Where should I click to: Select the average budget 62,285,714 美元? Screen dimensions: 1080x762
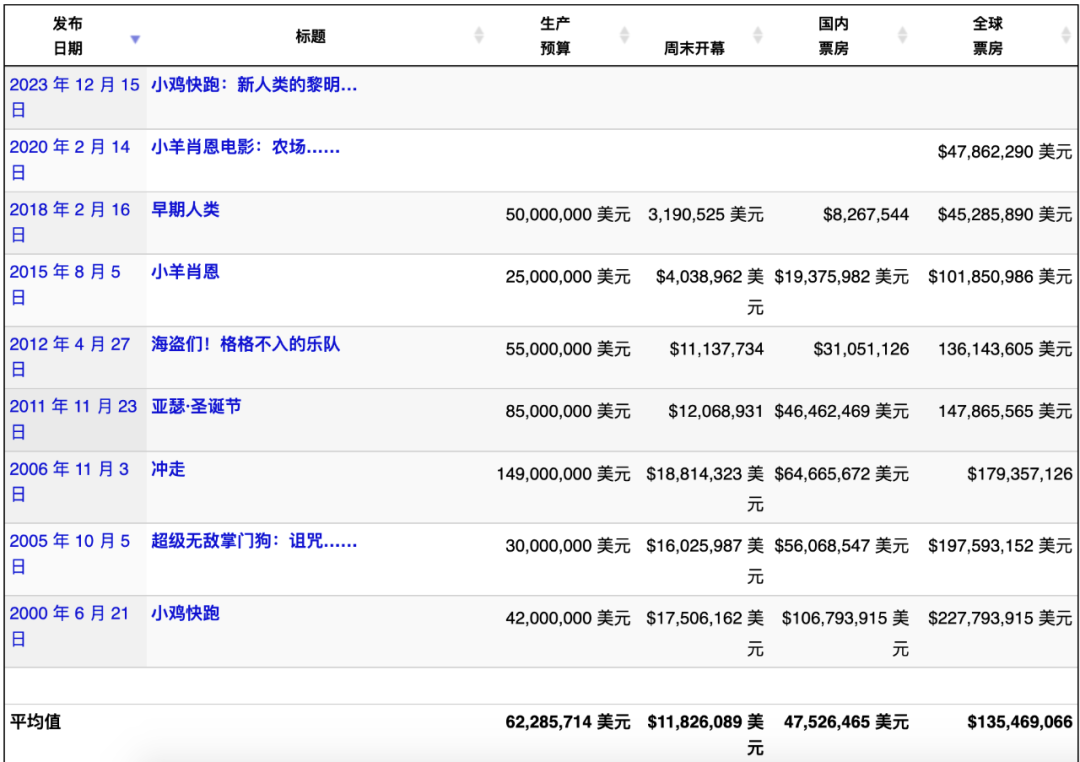pyautogui.click(x=568, y=721)
